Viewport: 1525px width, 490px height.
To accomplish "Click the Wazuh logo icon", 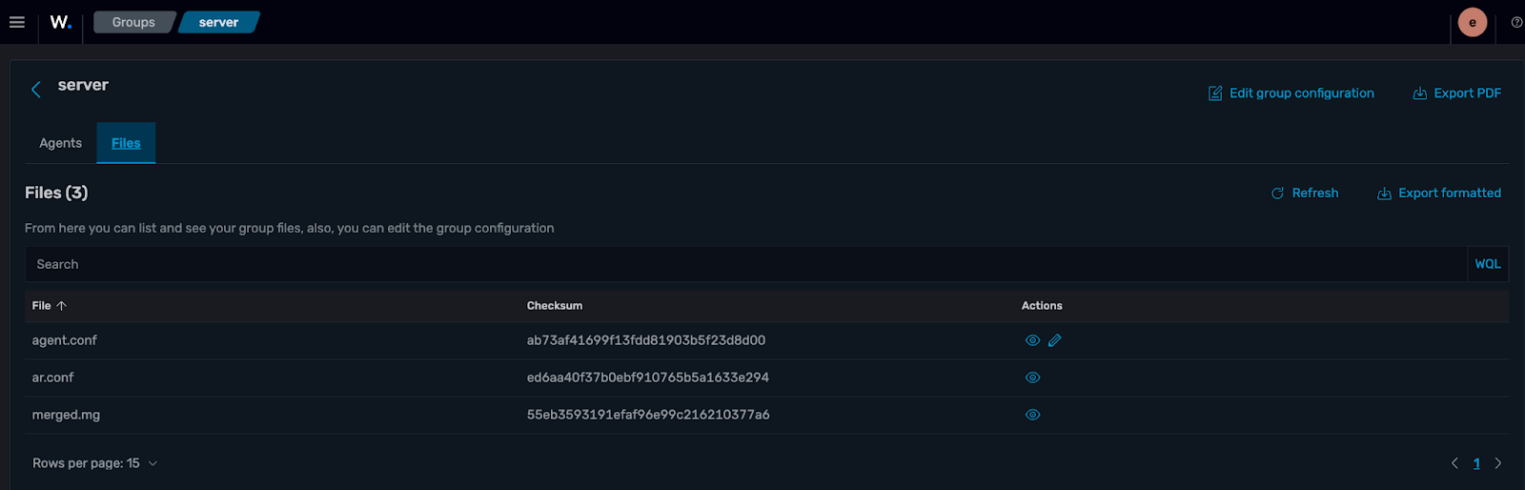I will point(61,22).
